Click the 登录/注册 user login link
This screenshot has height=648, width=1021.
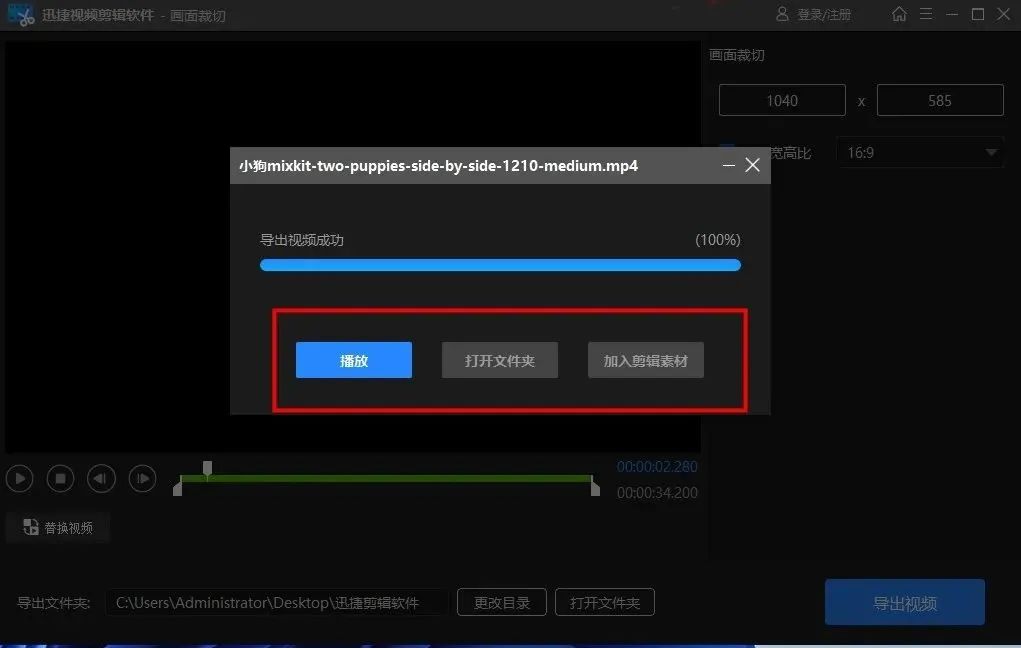coord(814,15)
